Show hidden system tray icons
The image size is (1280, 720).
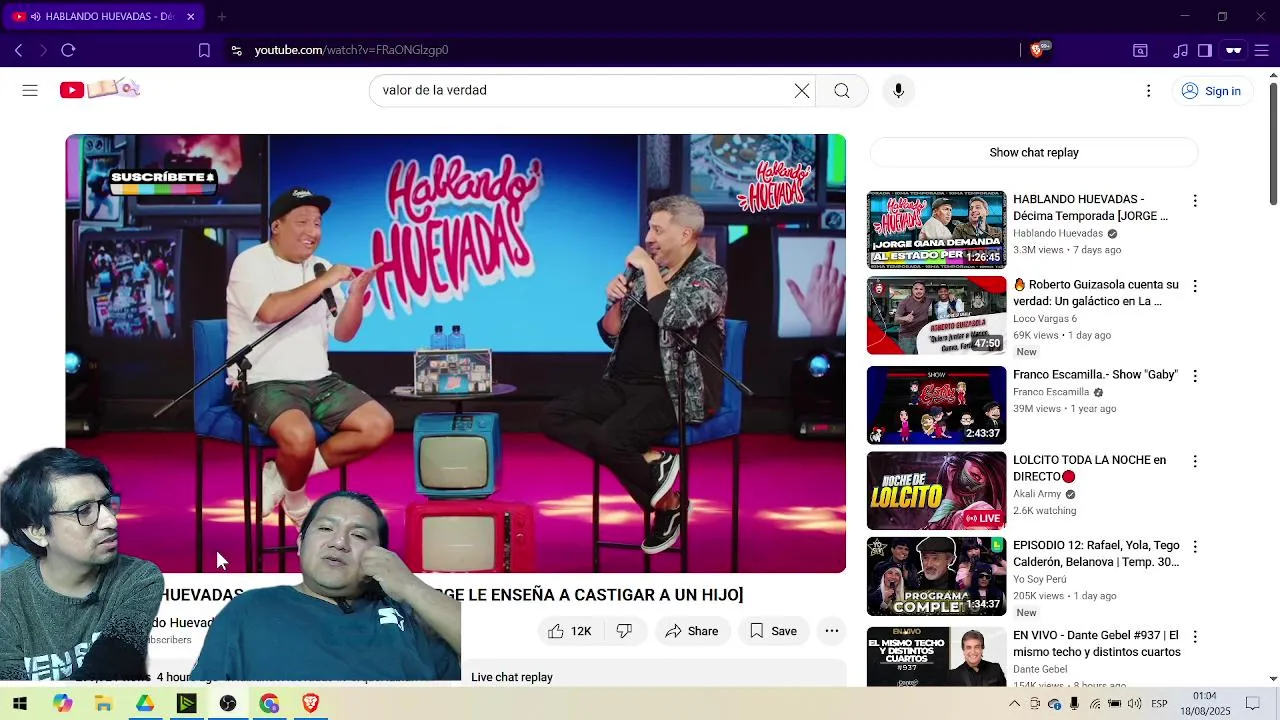click(1014, 704)
